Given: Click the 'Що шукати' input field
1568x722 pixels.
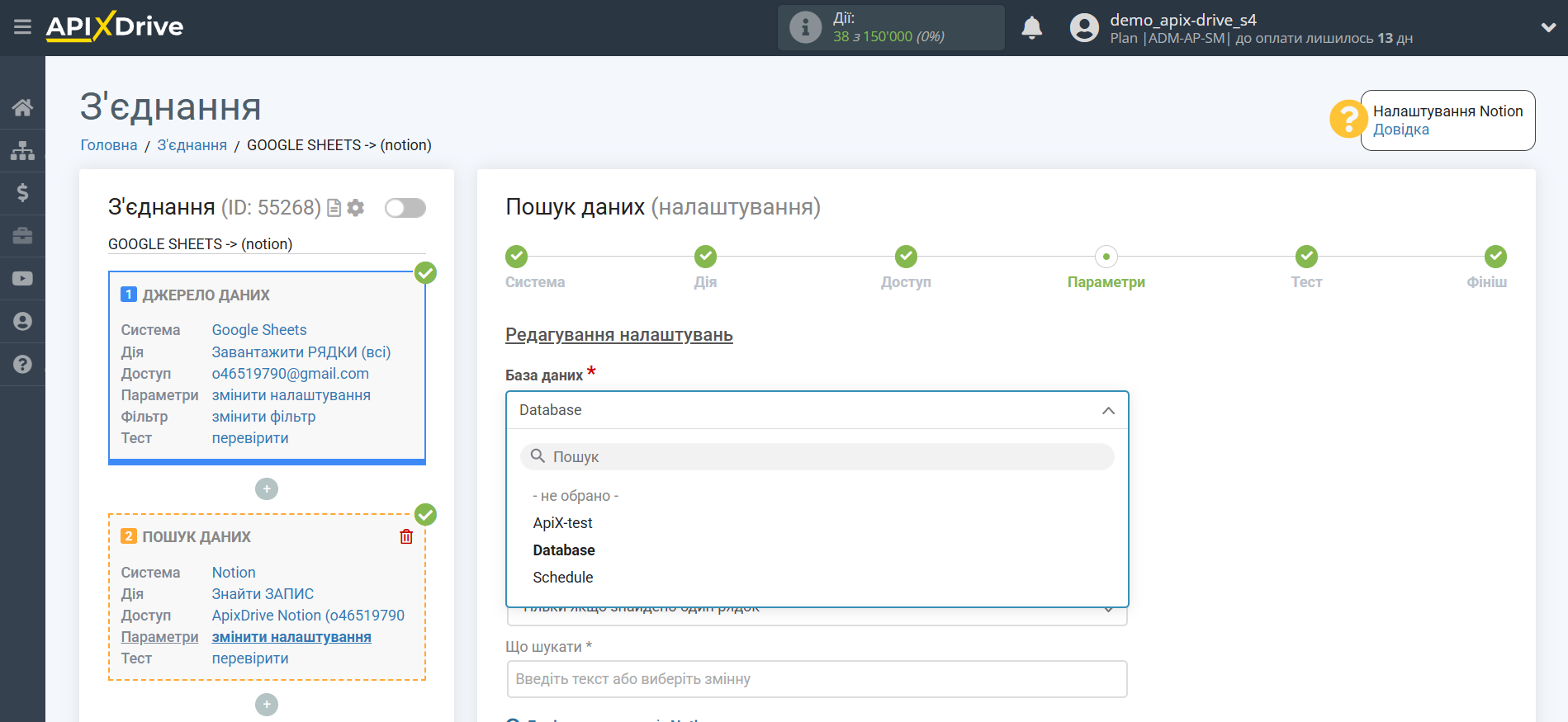Looking at the screenshot, I should click(817, 679).
